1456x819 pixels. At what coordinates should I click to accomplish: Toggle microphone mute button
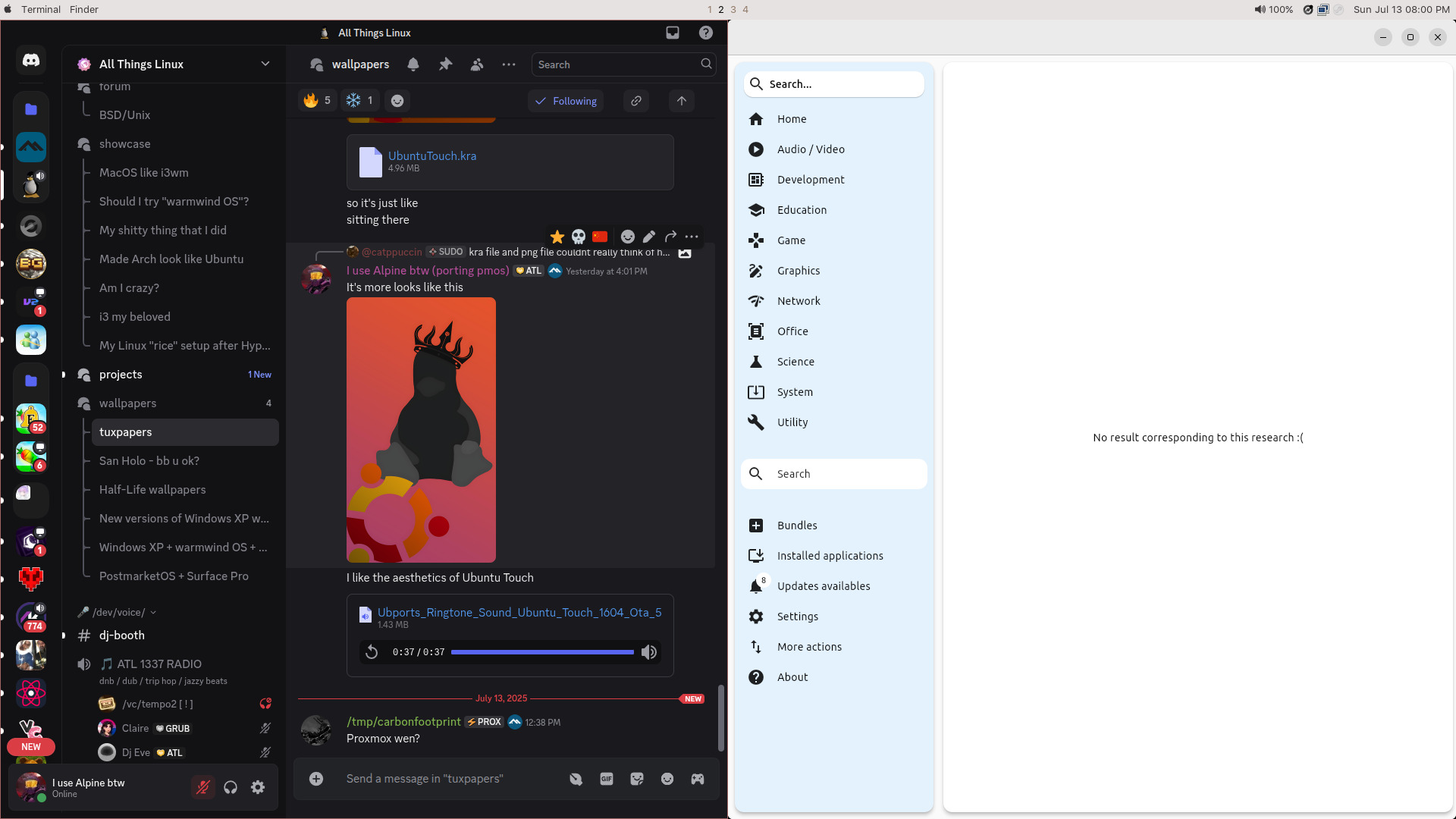202,788
